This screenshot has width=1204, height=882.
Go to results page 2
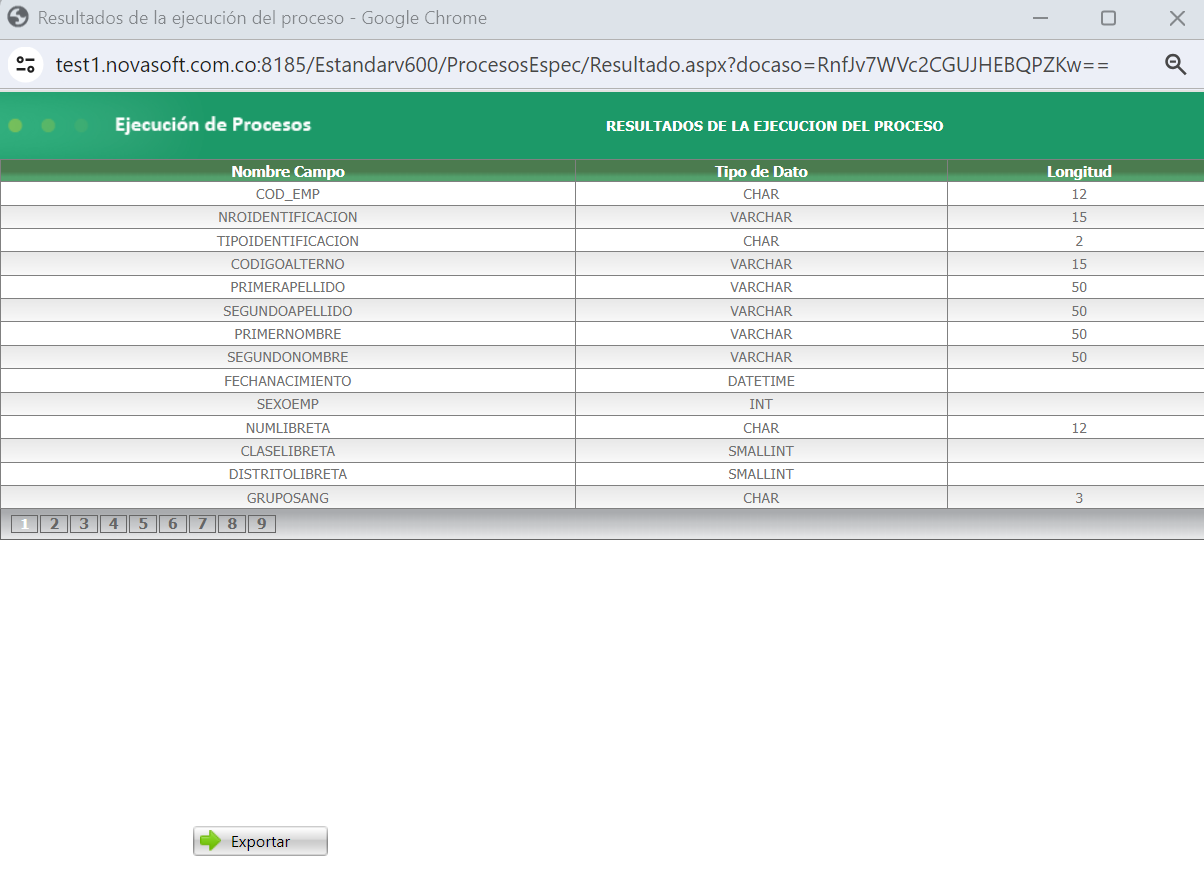[x=54, y=524]
